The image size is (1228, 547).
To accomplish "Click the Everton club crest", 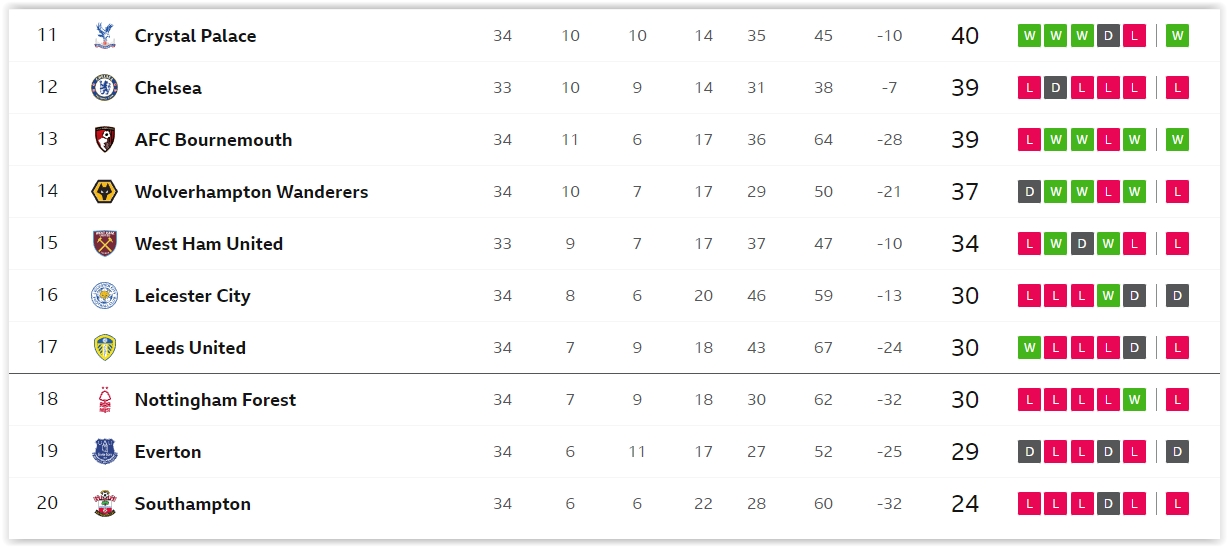I will (x=104, y=452).
